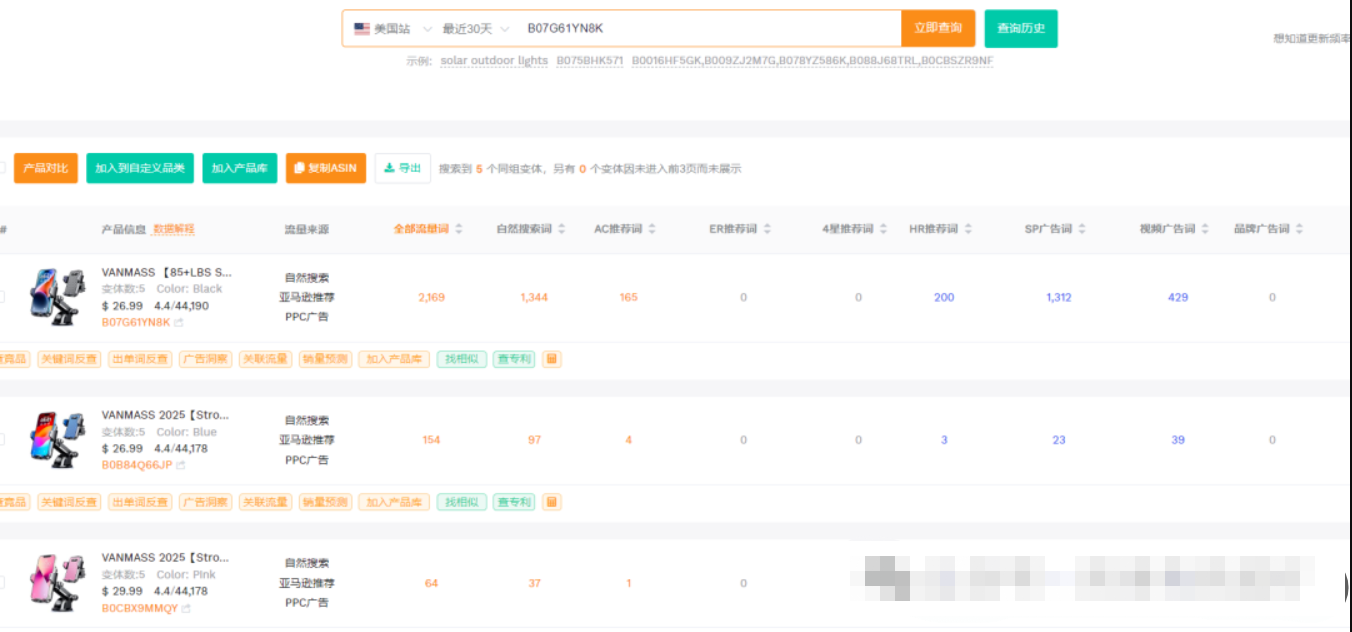Click AC recommended words value 165

click(628, 297)
